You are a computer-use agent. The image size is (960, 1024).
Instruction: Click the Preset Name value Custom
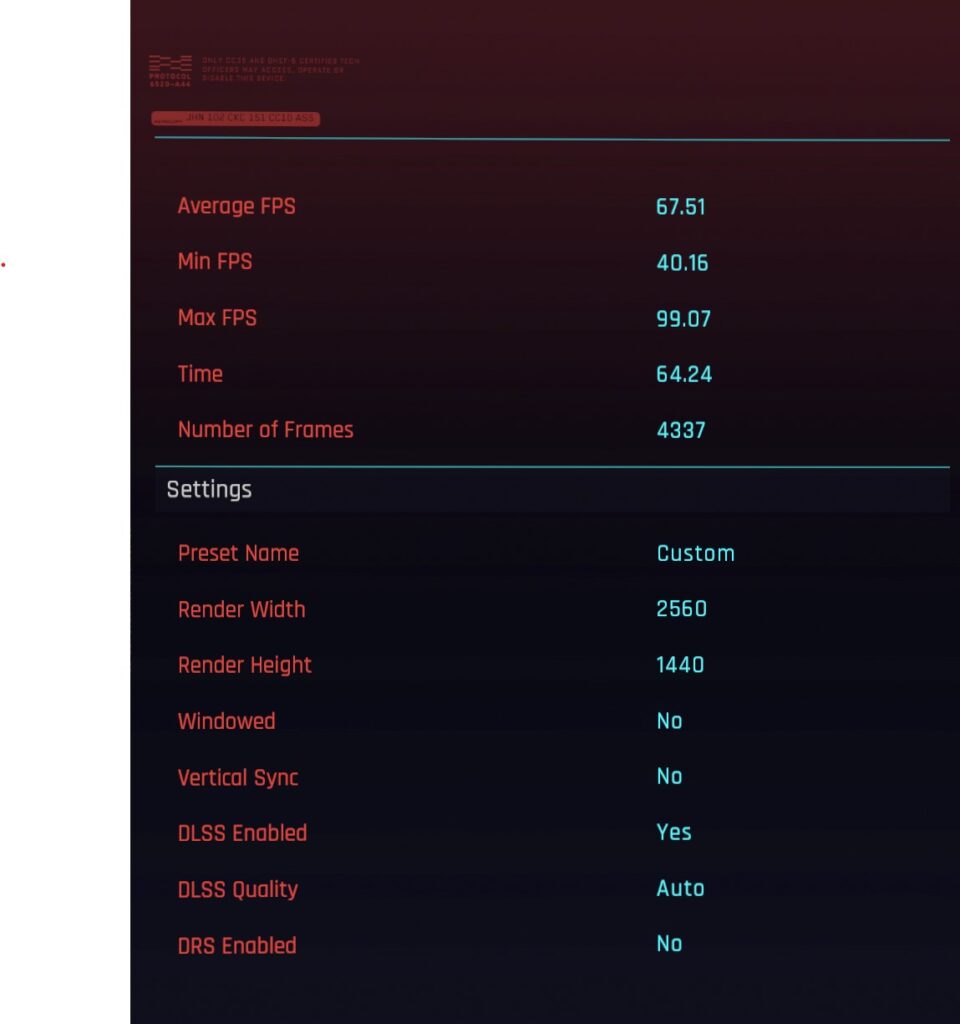pos(695,554)
